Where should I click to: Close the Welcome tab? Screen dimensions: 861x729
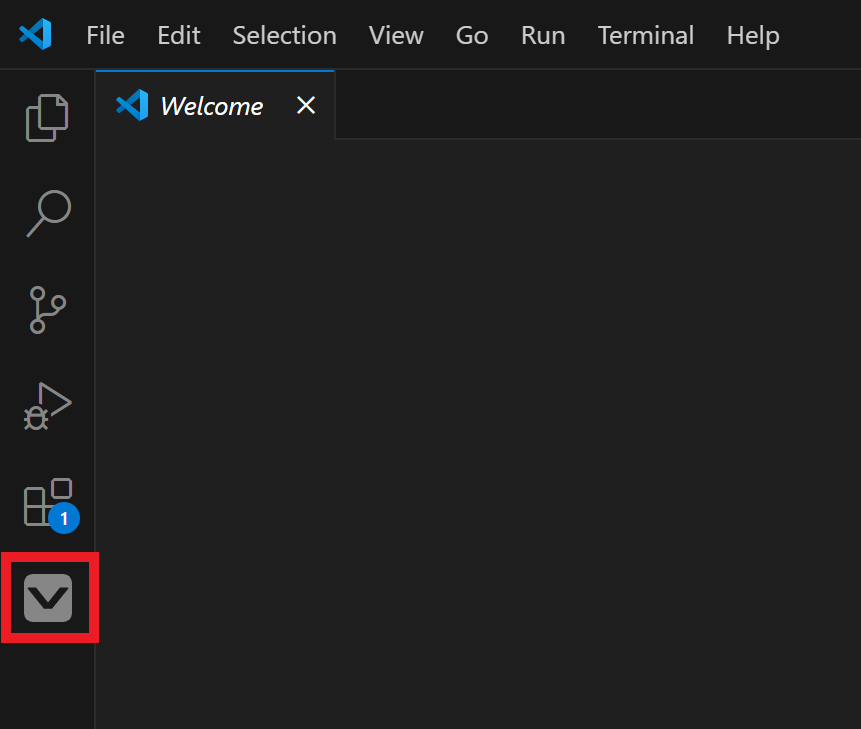(x=305, y=105)
